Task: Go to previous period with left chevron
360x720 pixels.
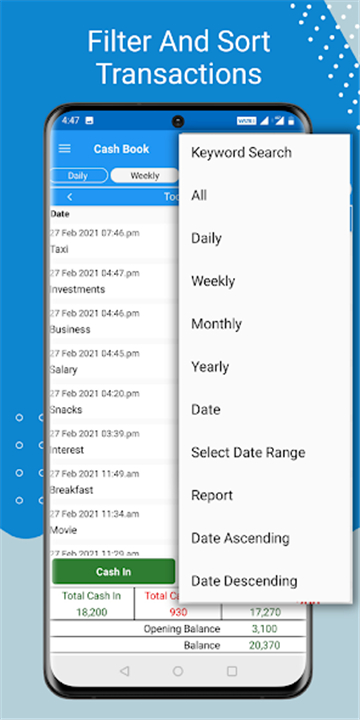Action: [70, 197]
